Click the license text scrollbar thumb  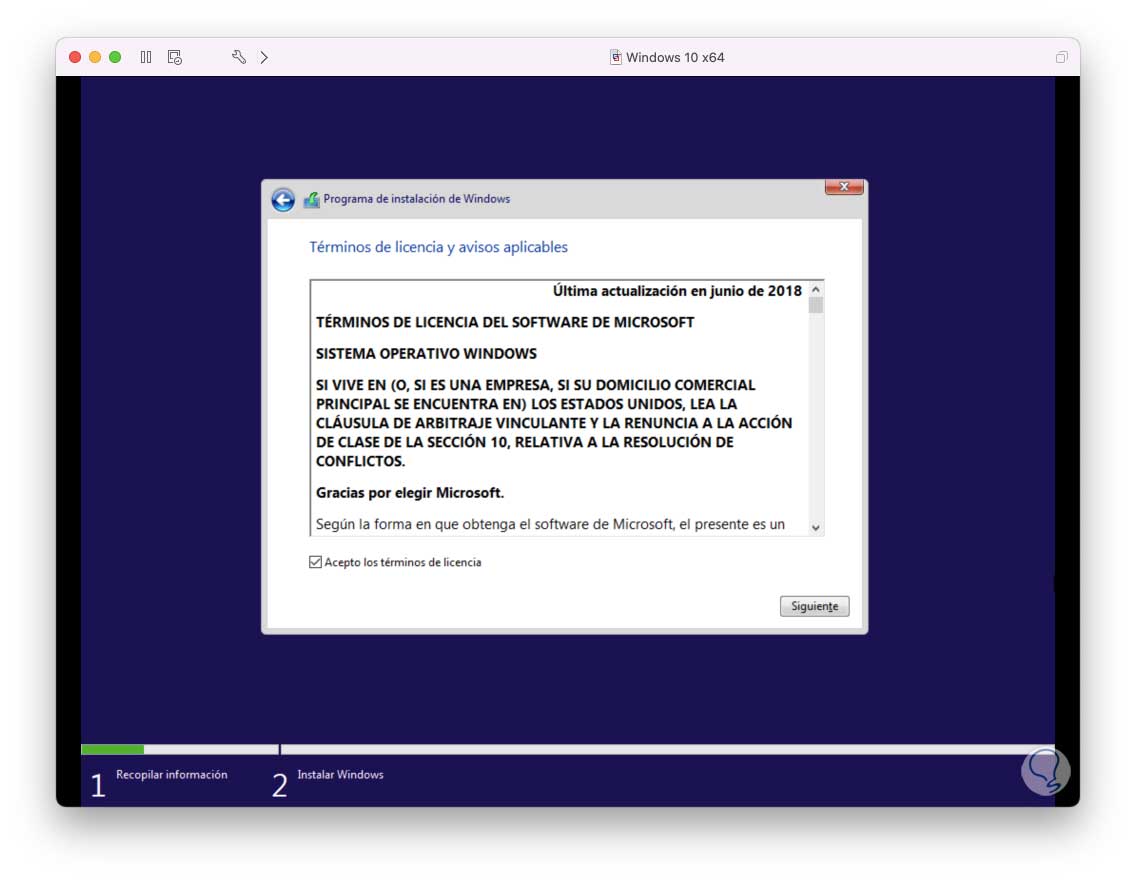pos(816,306)
